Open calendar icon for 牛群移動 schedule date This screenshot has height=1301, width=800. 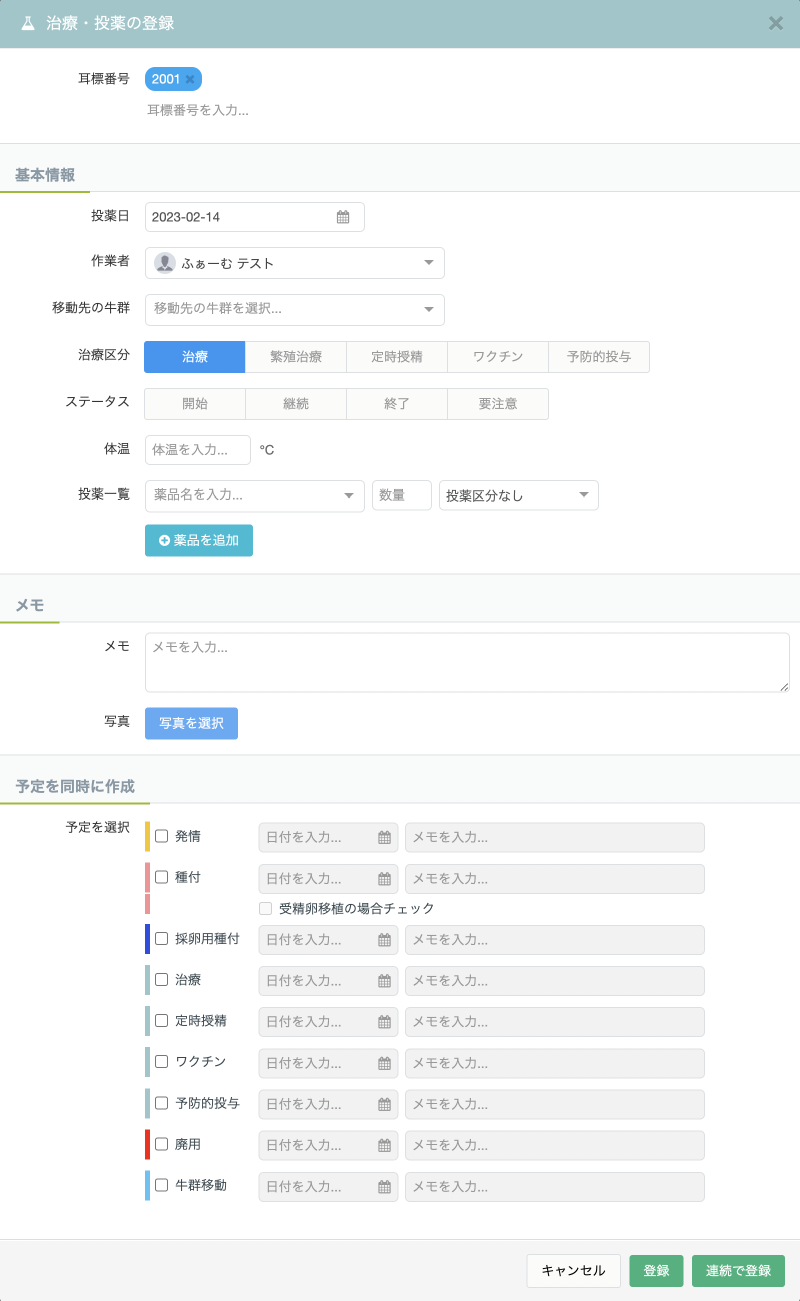tap(384, 1187)
